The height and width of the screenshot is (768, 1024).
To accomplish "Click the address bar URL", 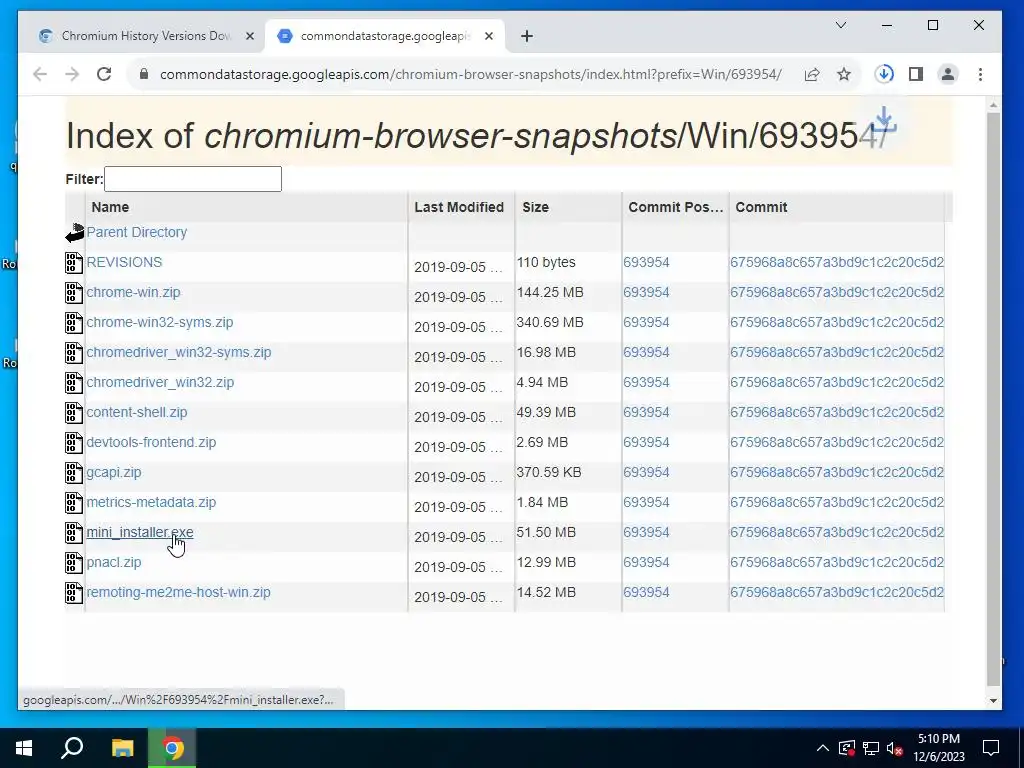I will pyautogui.click(x=470, y=74).
